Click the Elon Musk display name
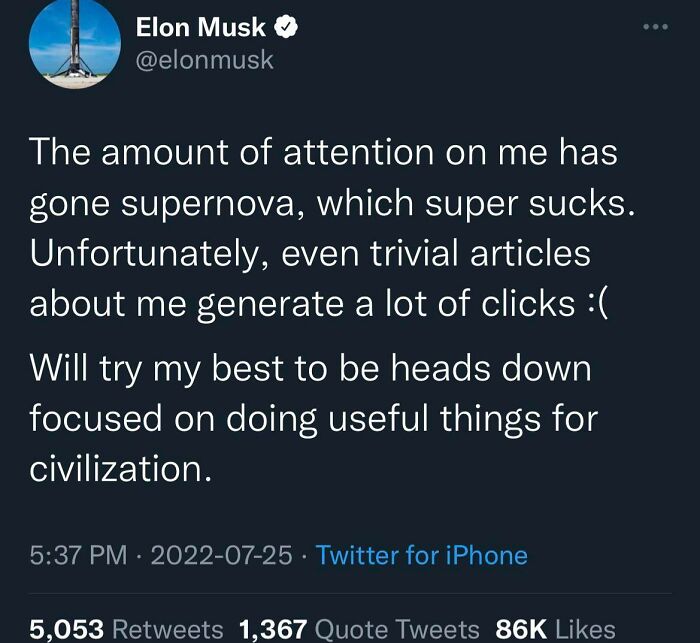Image resolution: width=700 pixels, height=643 pixels. click(200, 30)
